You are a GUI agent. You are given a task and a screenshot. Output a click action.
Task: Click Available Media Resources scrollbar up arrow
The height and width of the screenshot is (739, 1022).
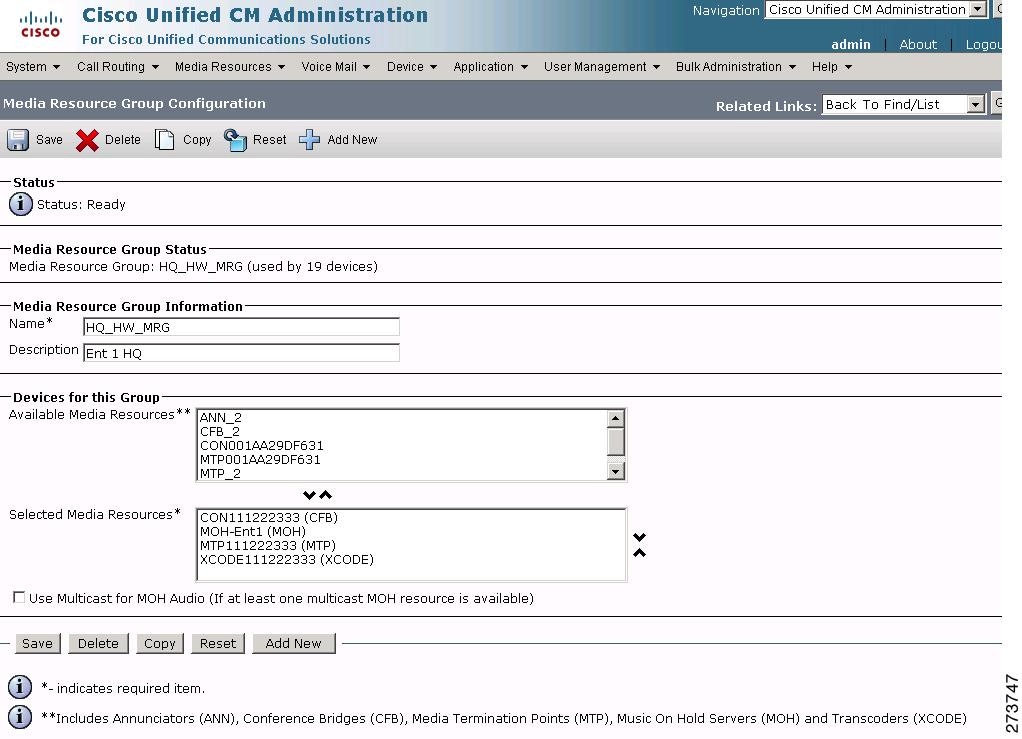[615, 418]
